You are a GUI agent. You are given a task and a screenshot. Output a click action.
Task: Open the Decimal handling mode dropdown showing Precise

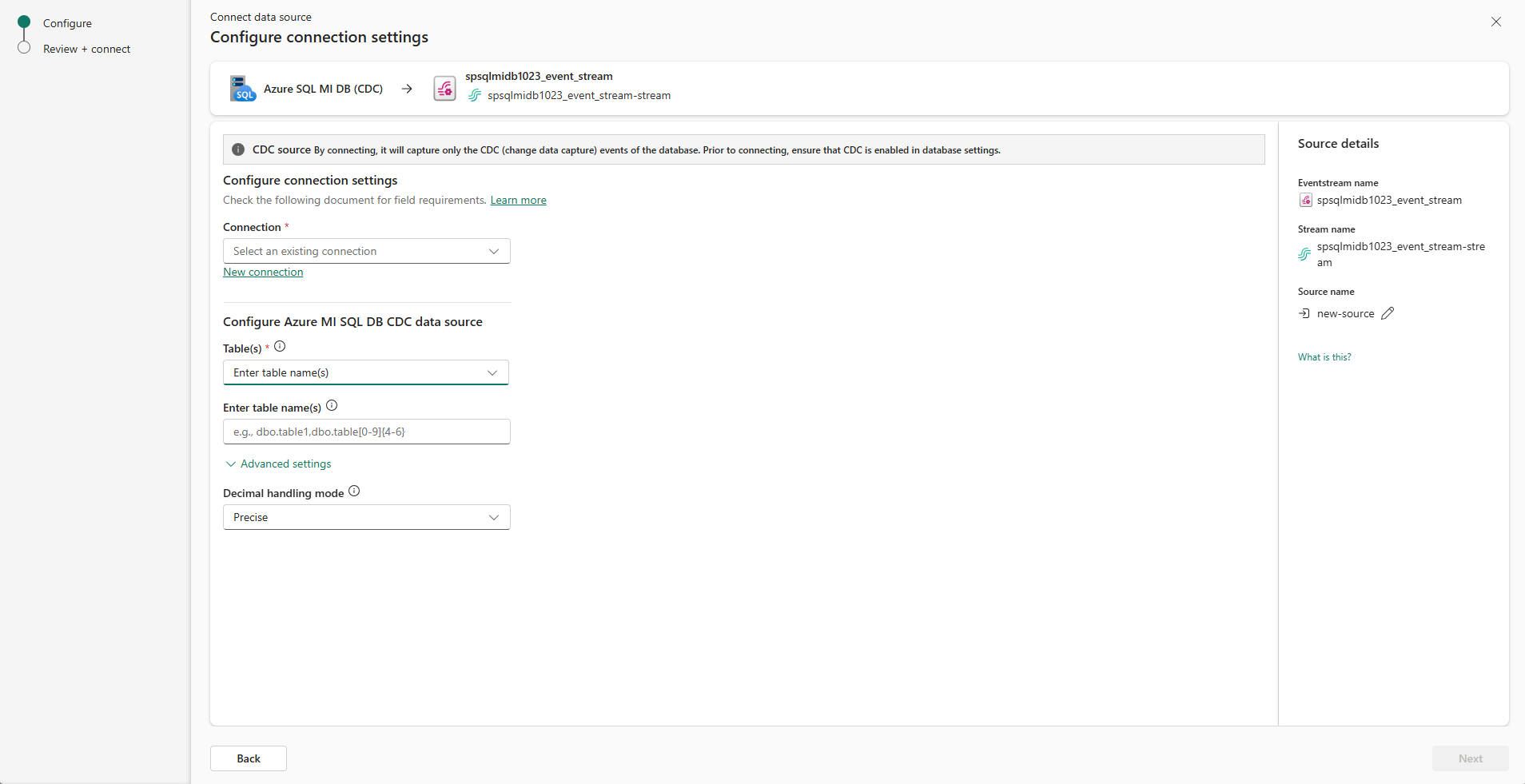tap(365, 516)
